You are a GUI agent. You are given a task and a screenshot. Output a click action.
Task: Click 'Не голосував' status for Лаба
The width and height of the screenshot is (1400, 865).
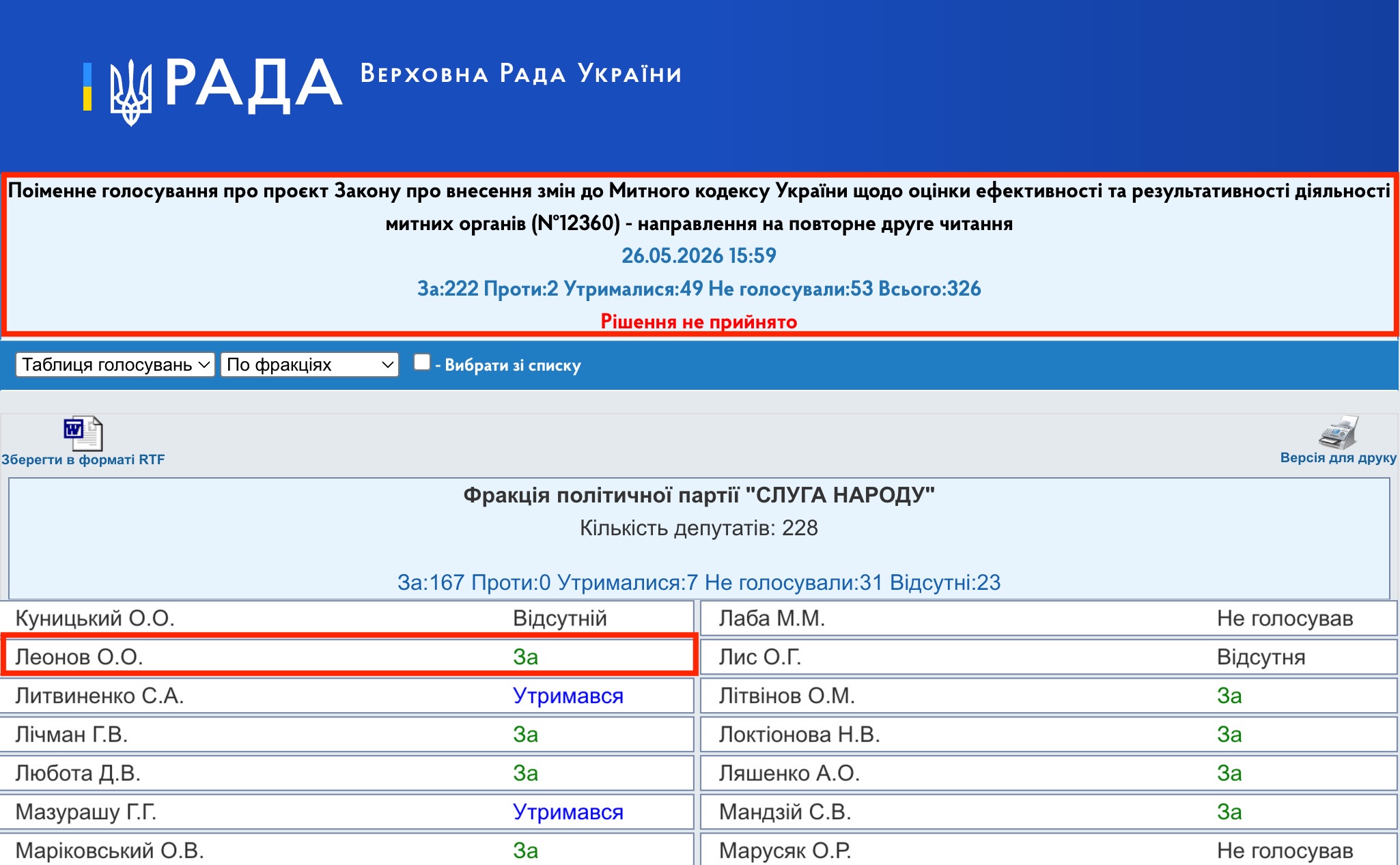(1285, 618)
